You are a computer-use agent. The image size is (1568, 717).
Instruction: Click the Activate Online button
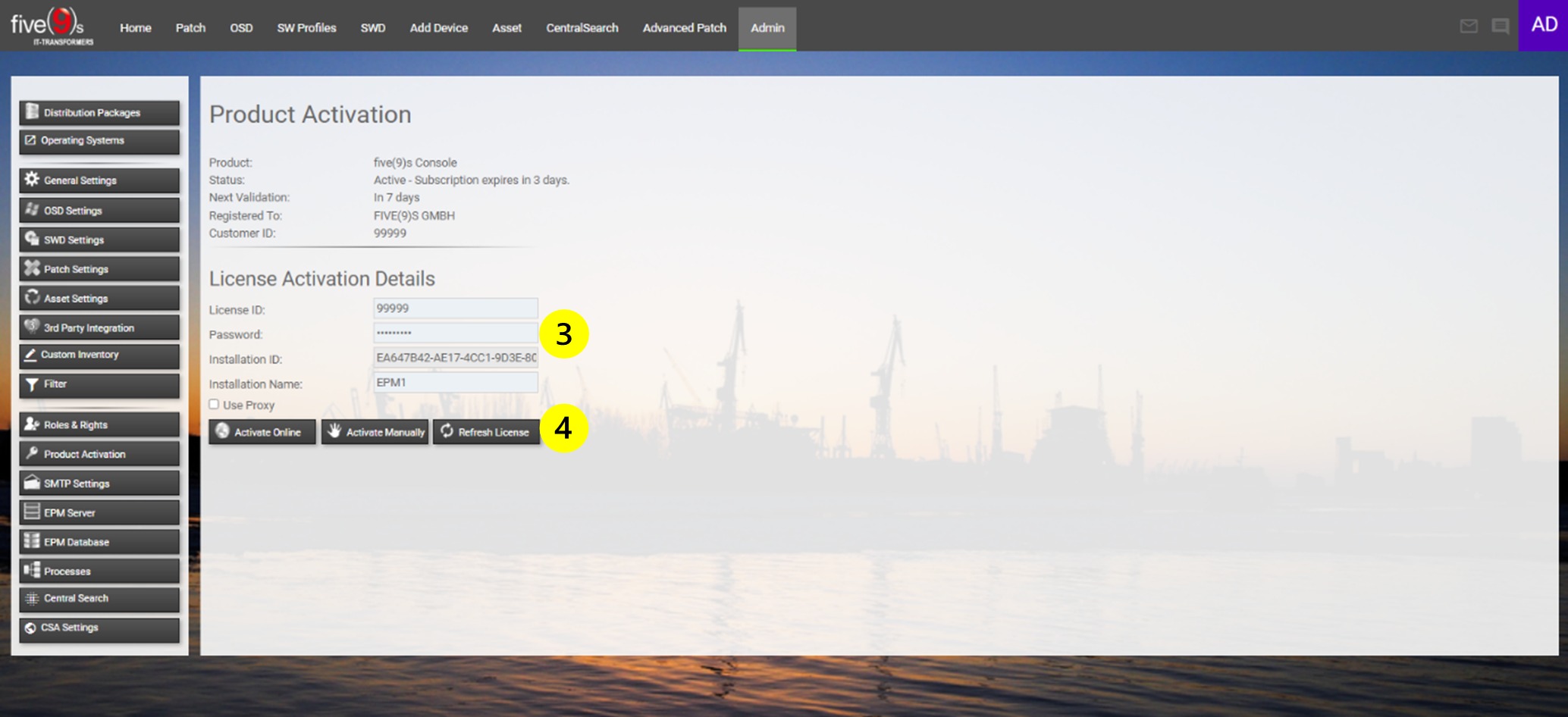pos(262,432)
